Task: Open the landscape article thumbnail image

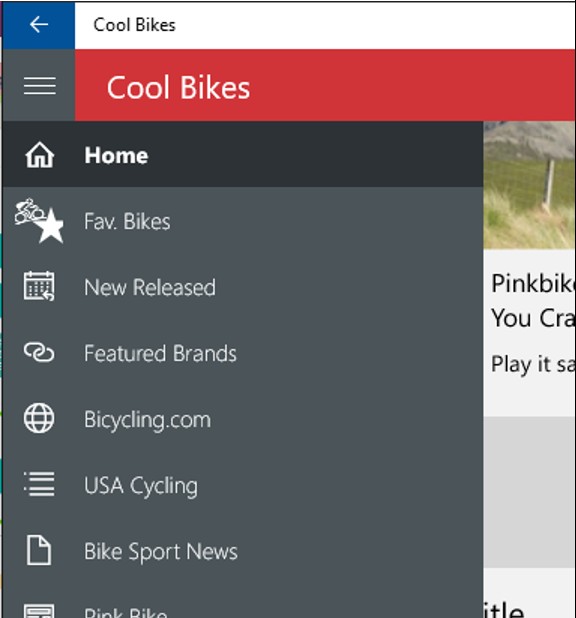Action: [529, 185]
